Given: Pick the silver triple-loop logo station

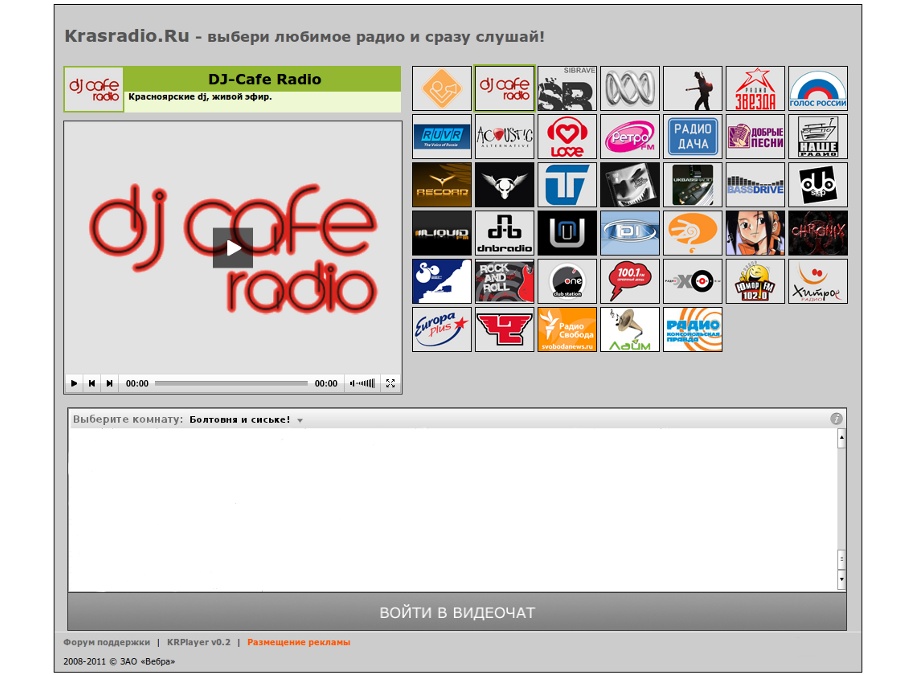Looking at the screenshot, I should 630,88.
